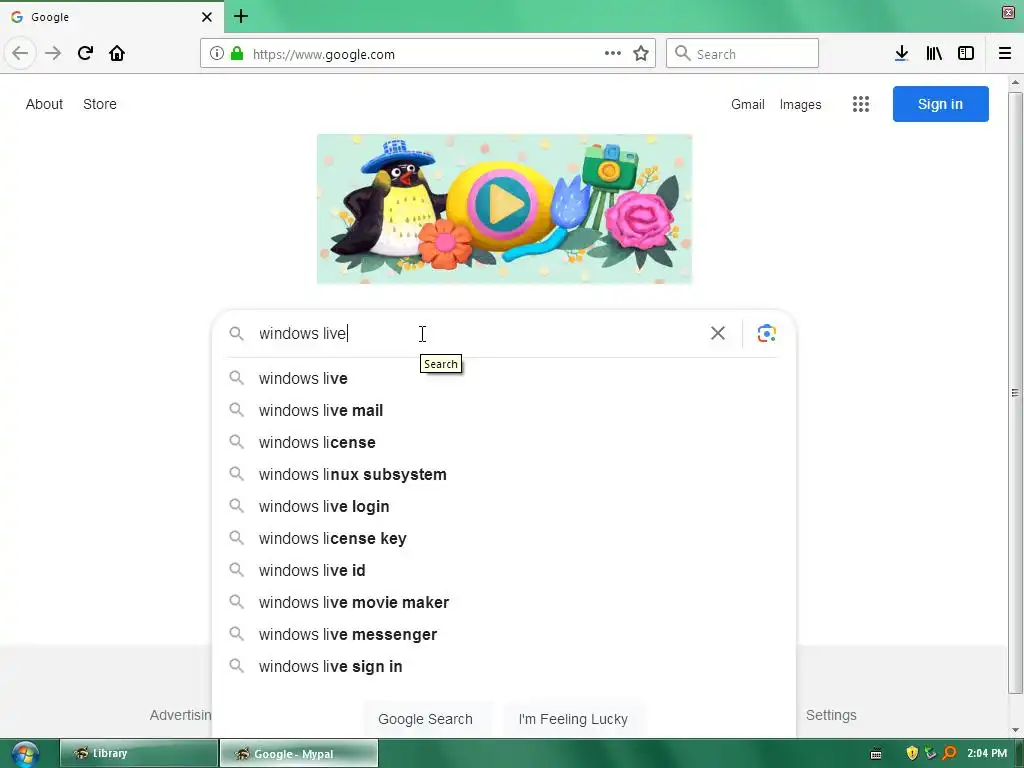1024x768 pixels.
Task: Open the taskbar clock 2:04 PM
Action: 987,754
